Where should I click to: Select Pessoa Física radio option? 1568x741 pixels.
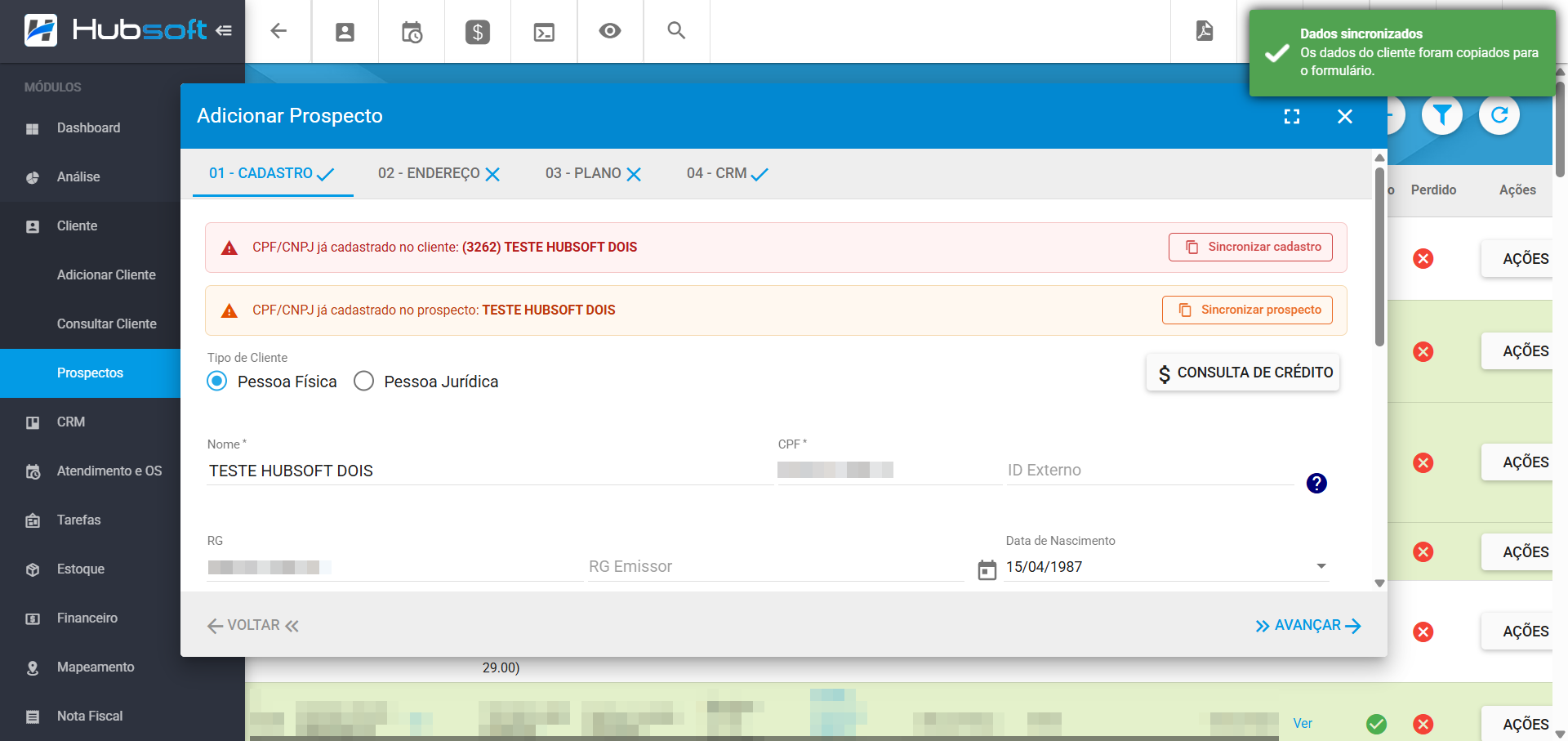pos(216,381)
